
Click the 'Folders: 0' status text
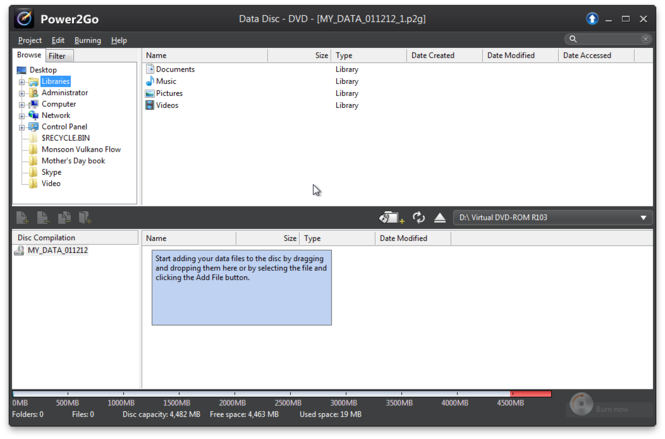coord(28,414)
